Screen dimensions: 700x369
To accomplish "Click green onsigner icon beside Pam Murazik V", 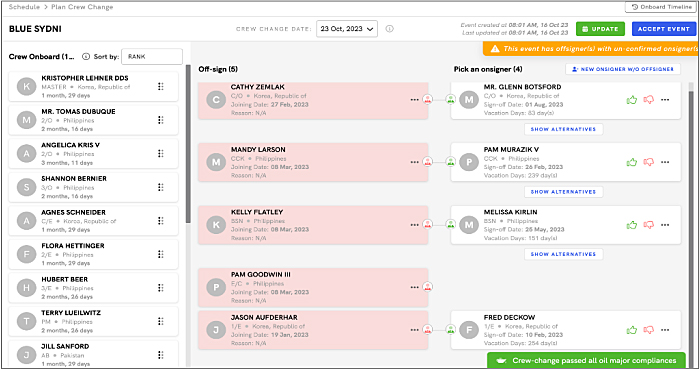I will 450,162.
